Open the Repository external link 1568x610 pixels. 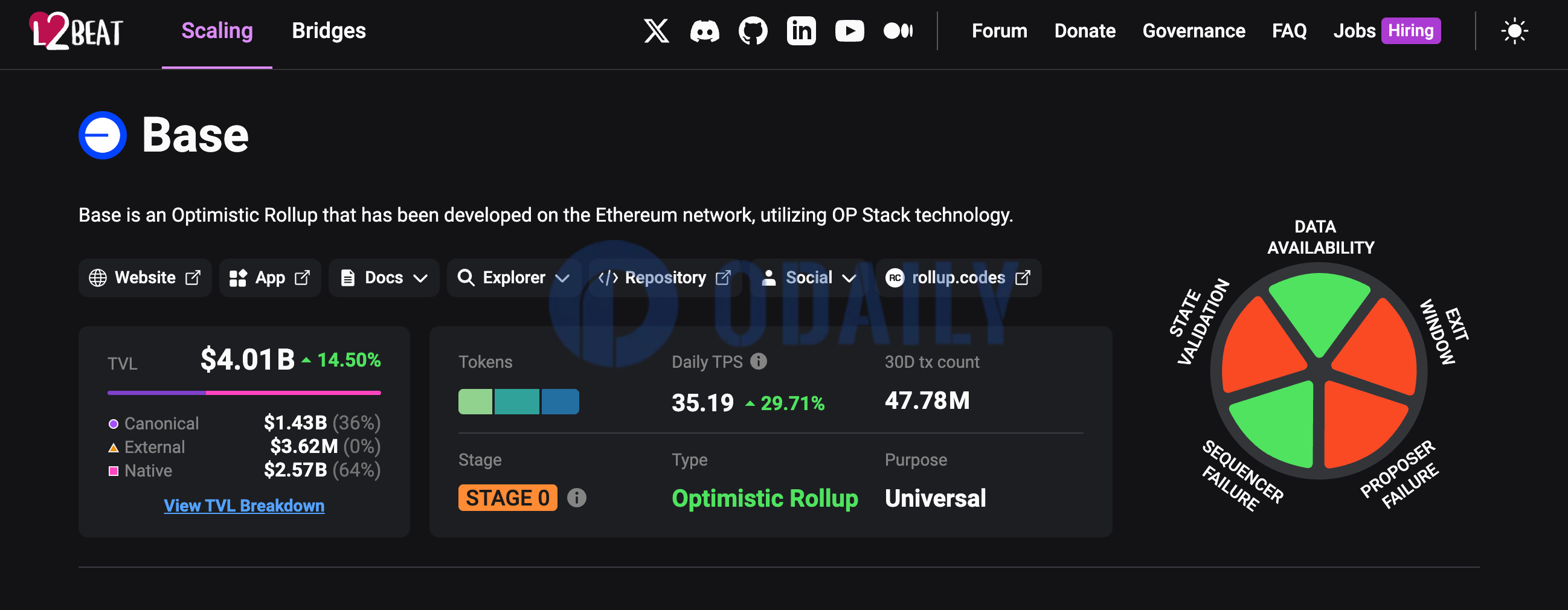664,278
